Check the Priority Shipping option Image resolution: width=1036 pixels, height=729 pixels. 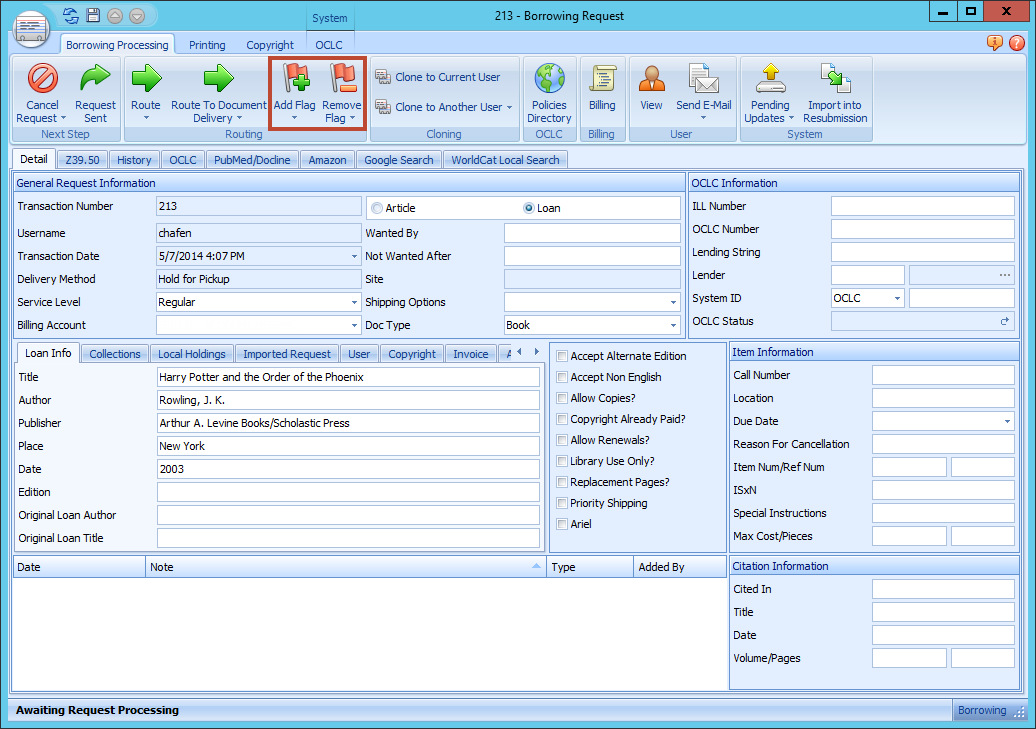563,503
